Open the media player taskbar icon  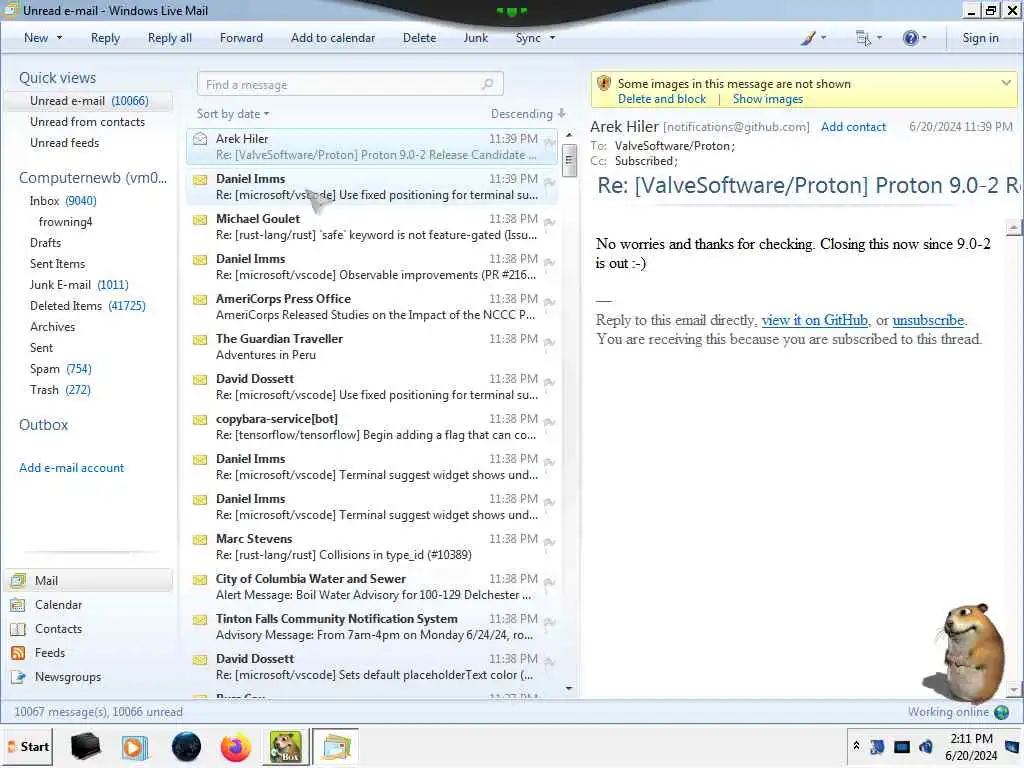(x=135, y=746)
